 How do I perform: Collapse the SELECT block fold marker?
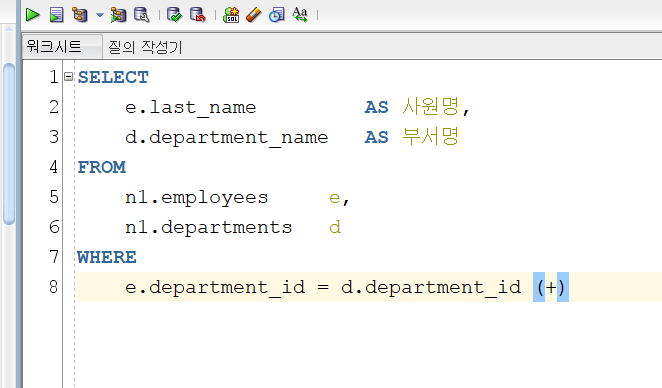tap(68, 76)
